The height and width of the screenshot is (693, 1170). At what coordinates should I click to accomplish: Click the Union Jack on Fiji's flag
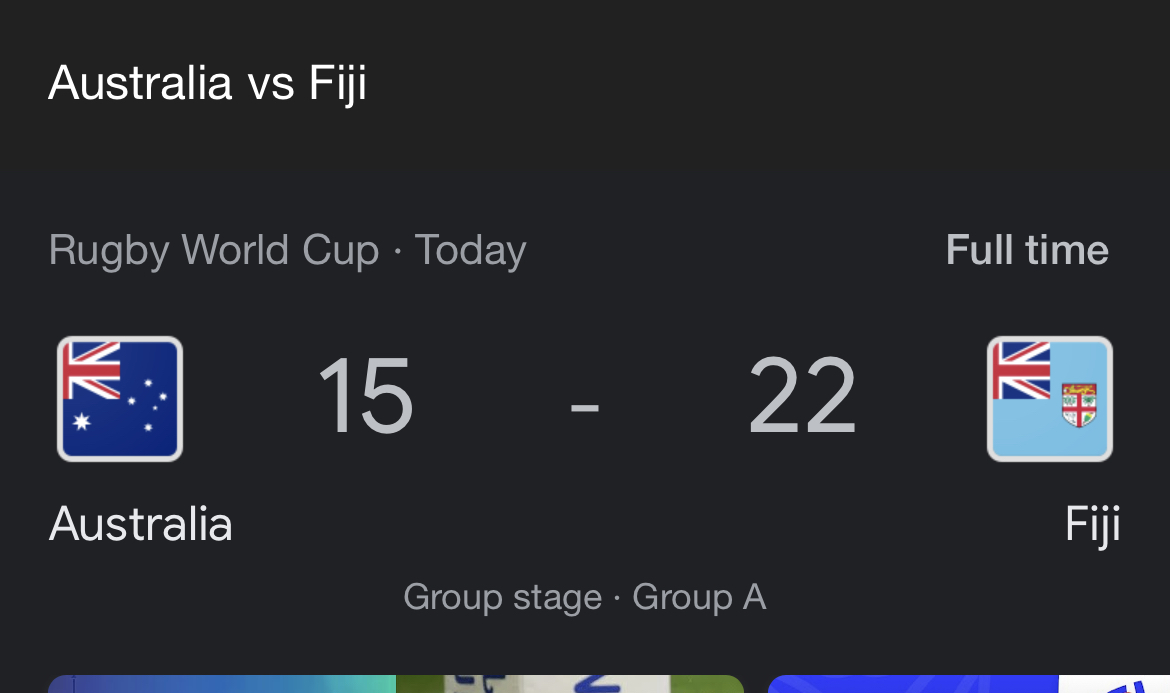[x=1022, y=370]
